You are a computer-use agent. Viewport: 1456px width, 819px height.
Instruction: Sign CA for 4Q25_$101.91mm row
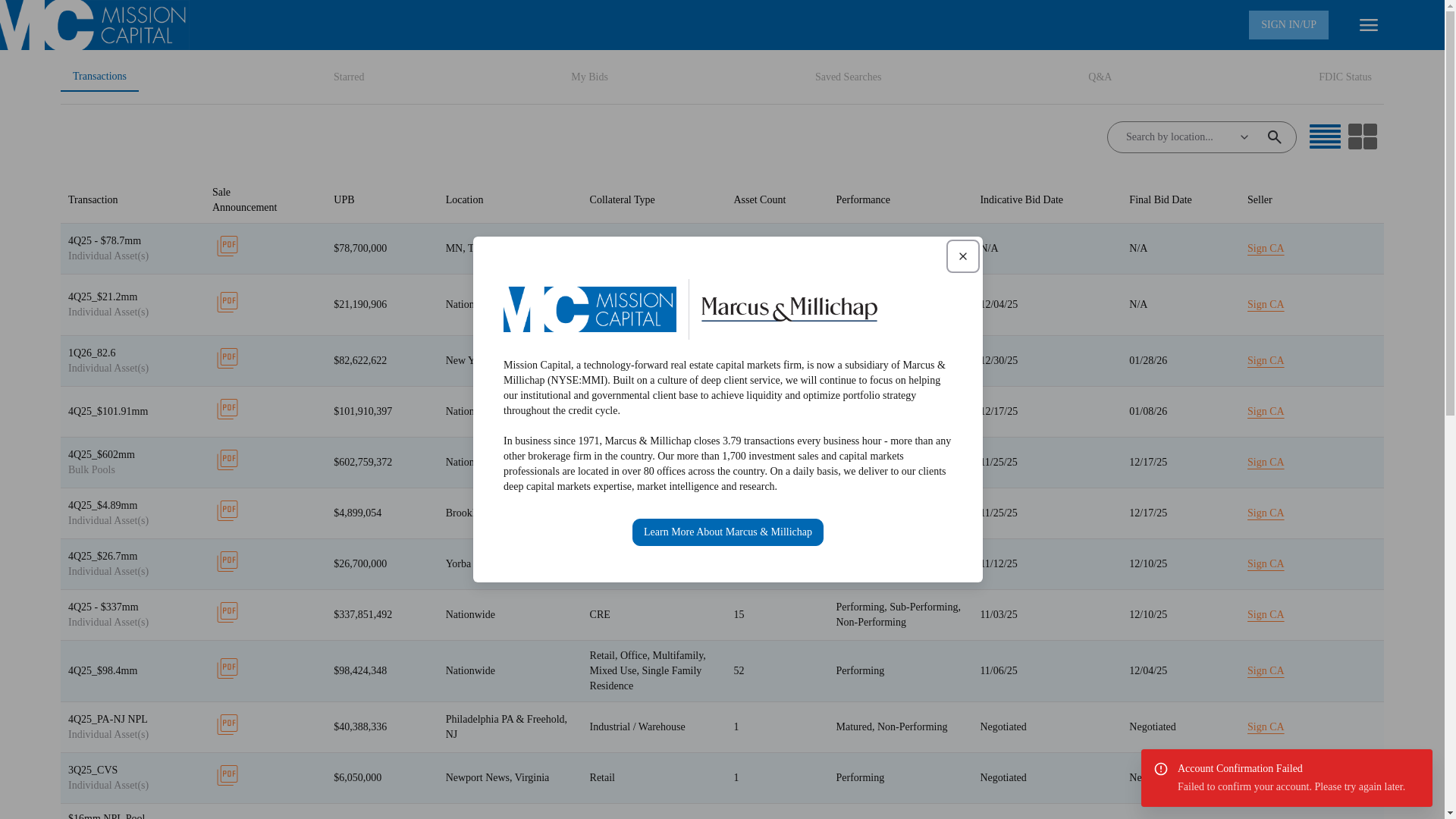pos(1265,412)
